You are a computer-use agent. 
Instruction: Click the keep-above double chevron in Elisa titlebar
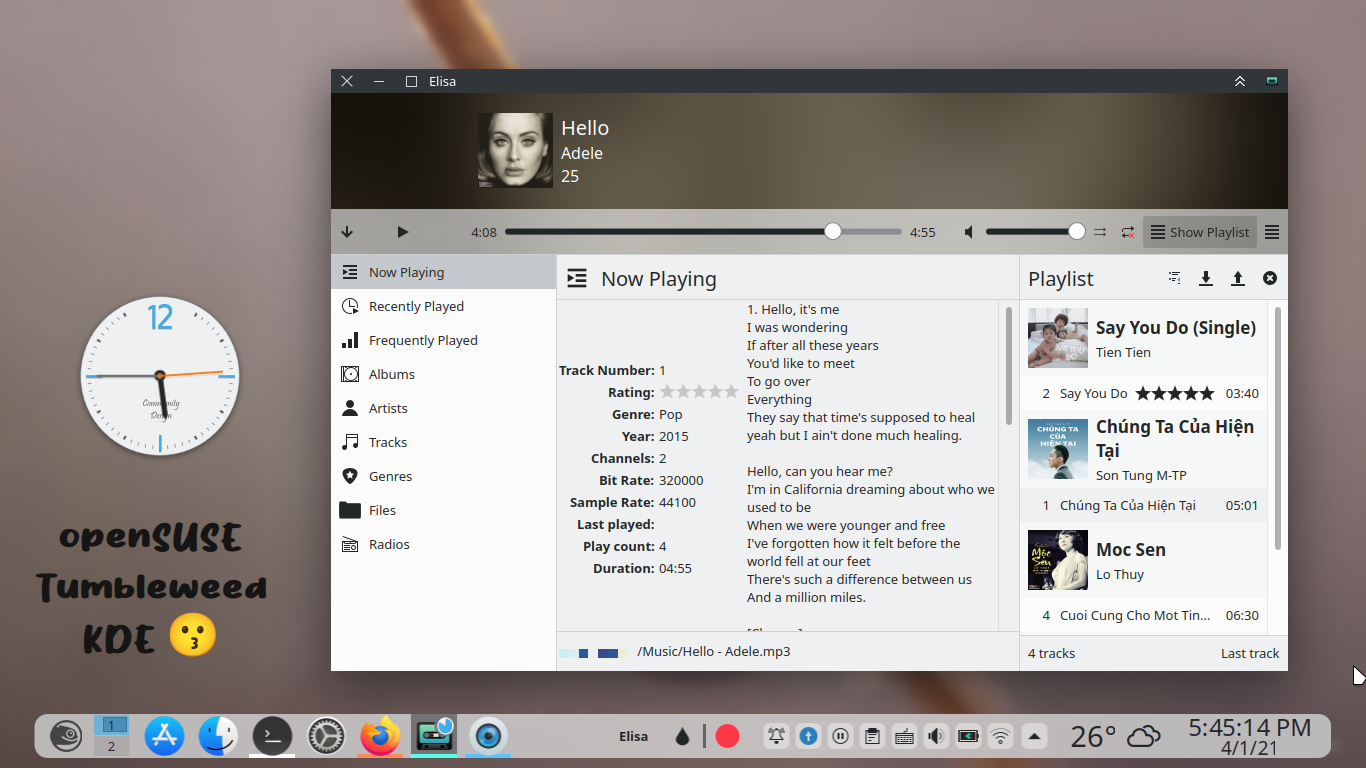pos(1240,81)
